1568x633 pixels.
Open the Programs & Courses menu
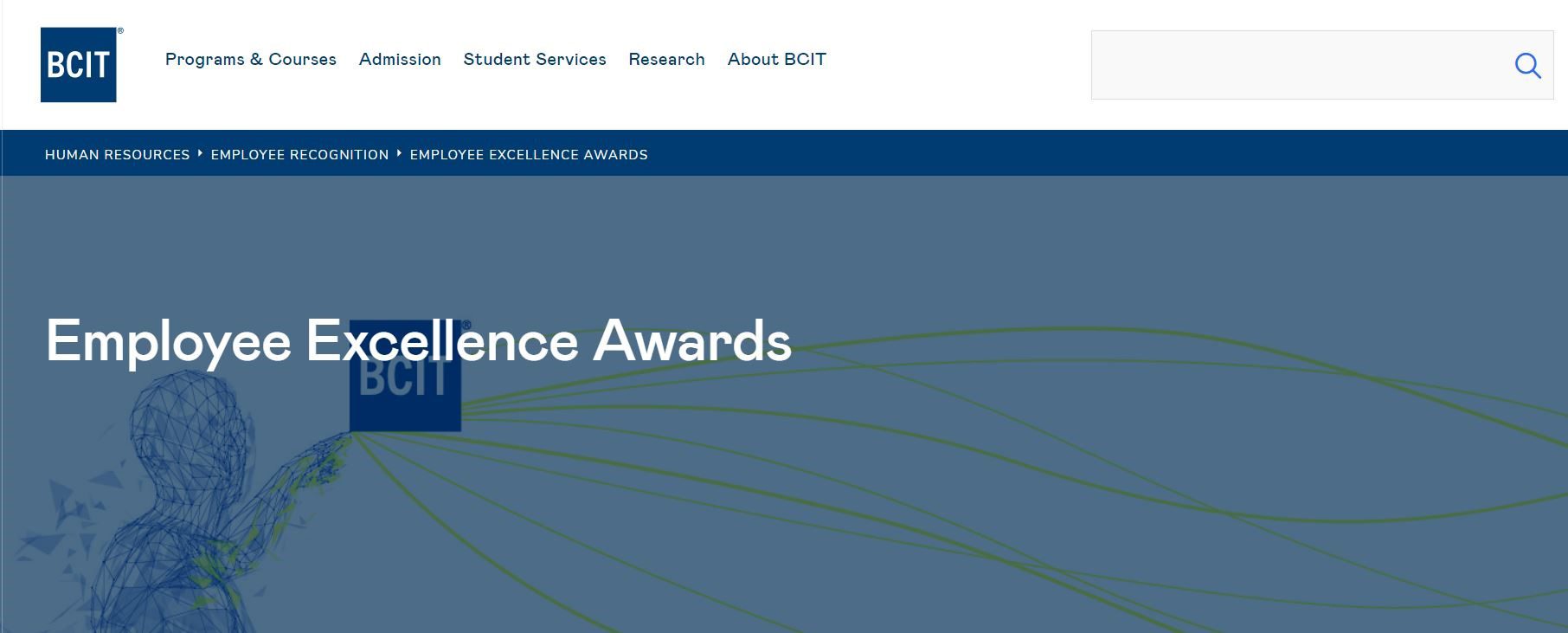pos(251,60)
